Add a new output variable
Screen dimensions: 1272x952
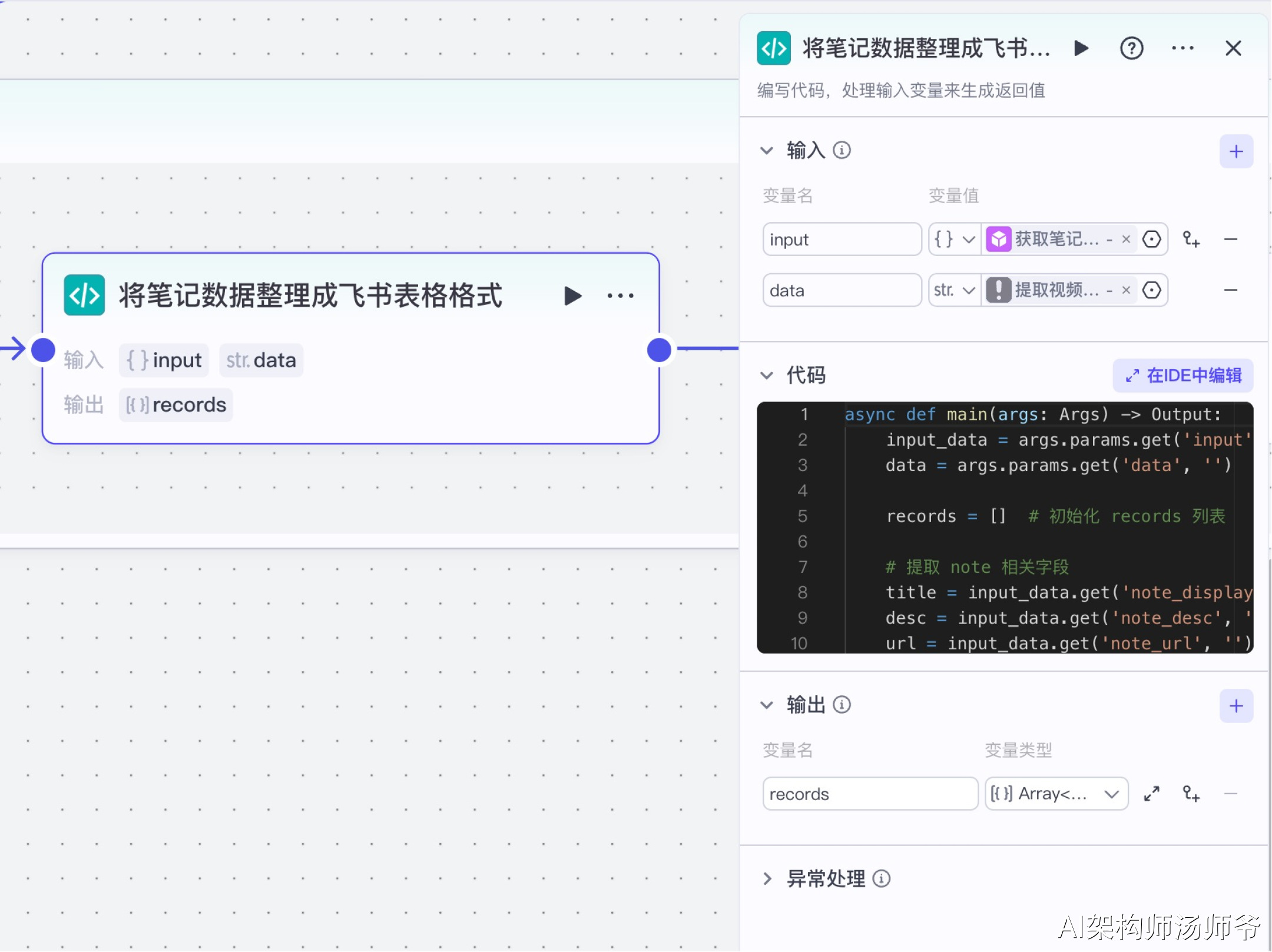pyautogui.click(x=1235, y=705)
